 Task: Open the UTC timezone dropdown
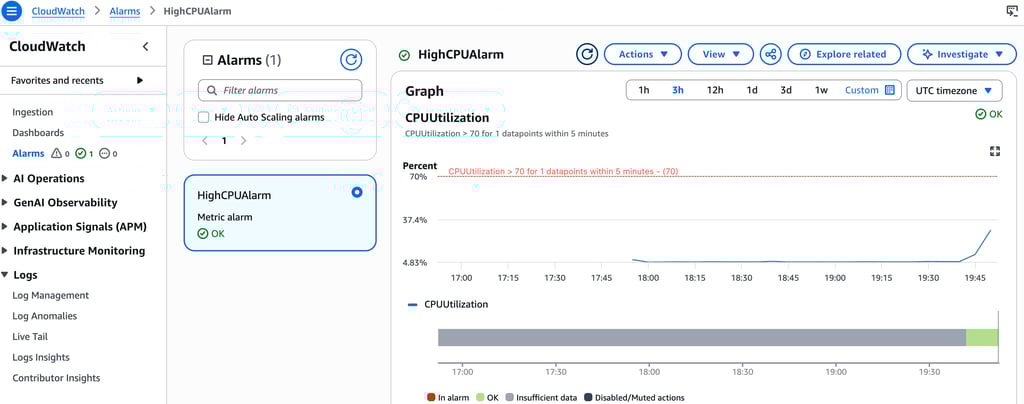[x=954, y=91]
